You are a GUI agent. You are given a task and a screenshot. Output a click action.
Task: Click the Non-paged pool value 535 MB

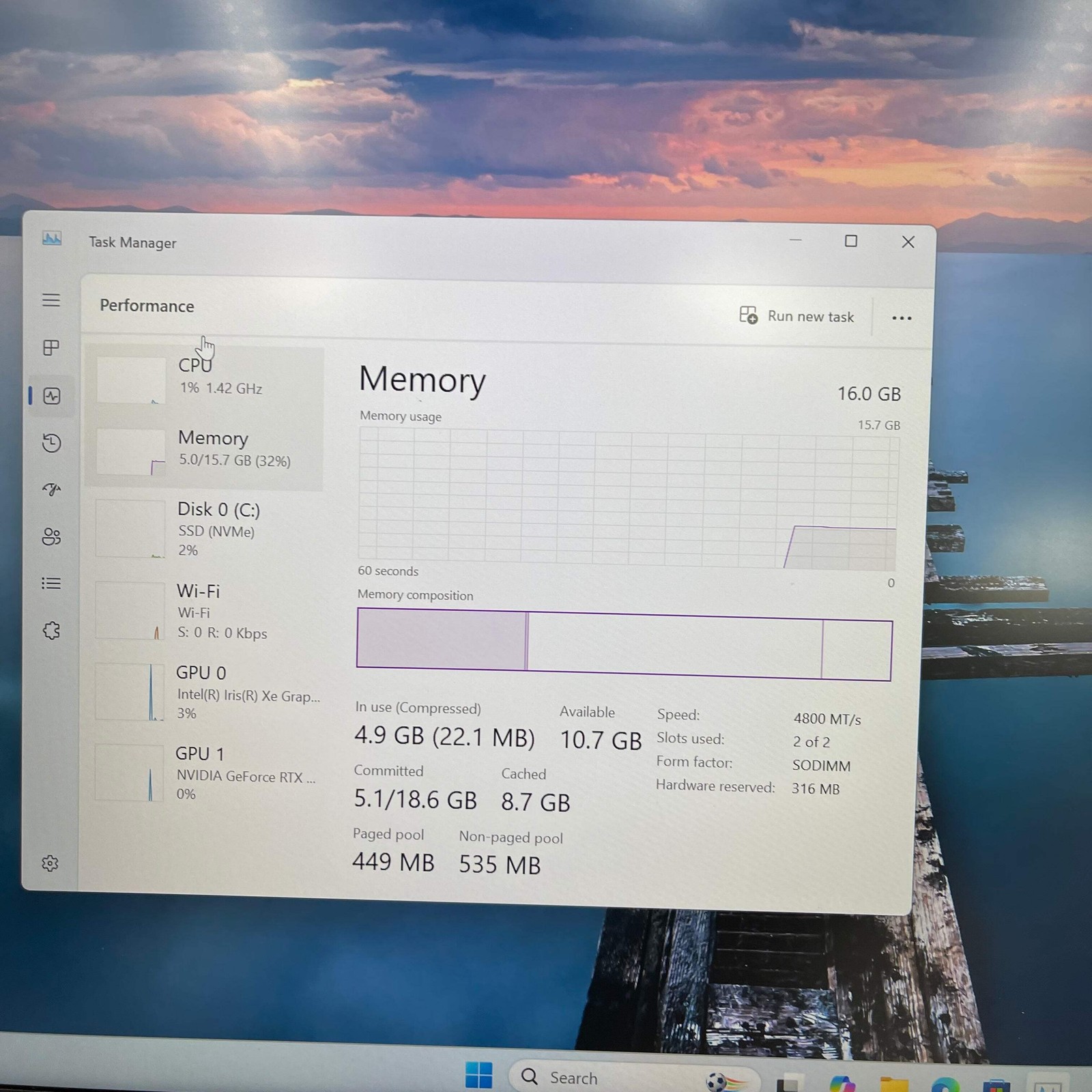point(500,865)
